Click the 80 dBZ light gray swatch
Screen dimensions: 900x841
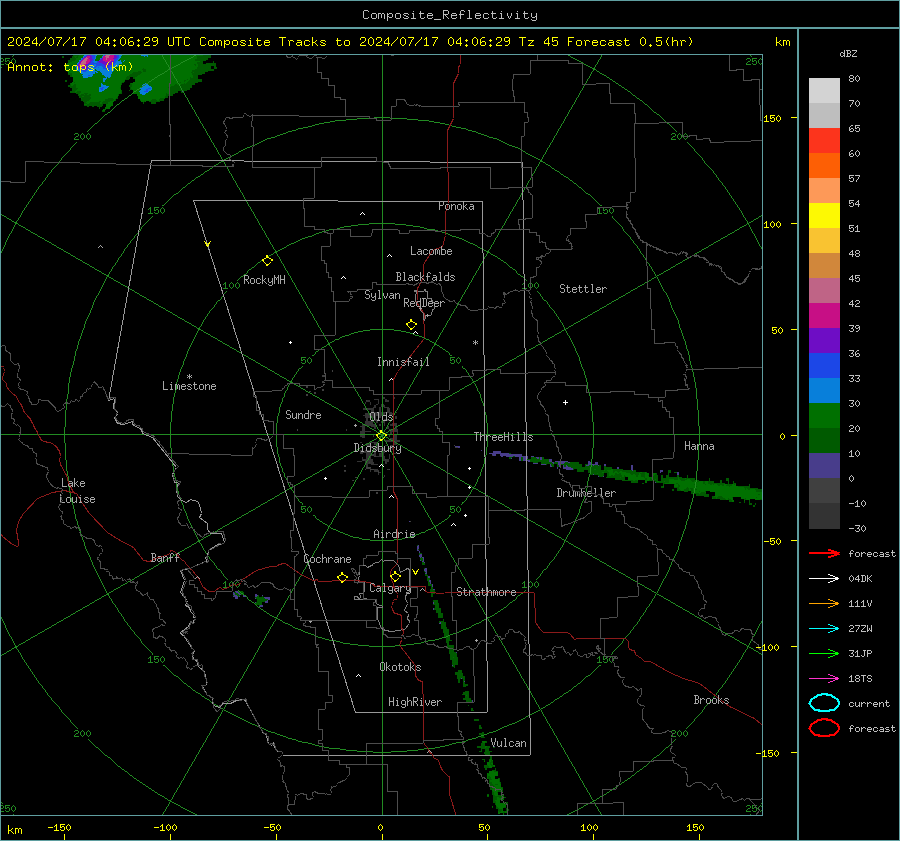tap(824, 91)
